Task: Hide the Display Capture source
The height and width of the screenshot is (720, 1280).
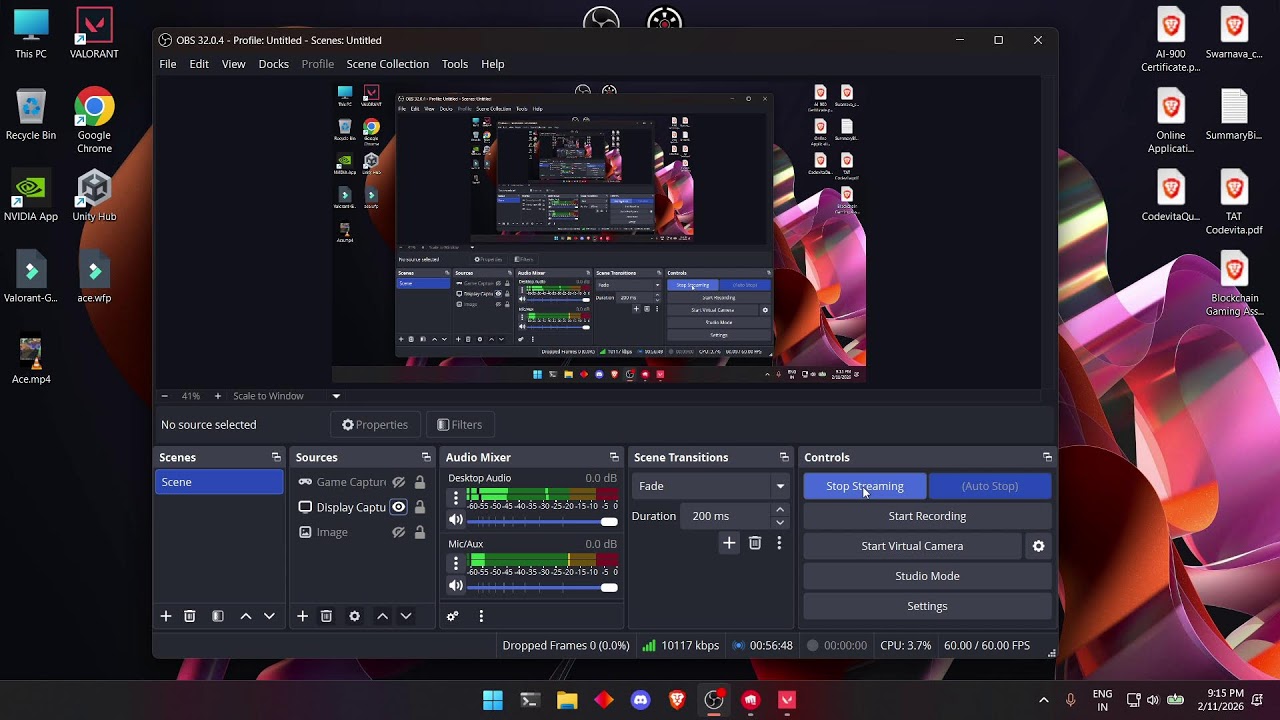Action: click(398, 507)
